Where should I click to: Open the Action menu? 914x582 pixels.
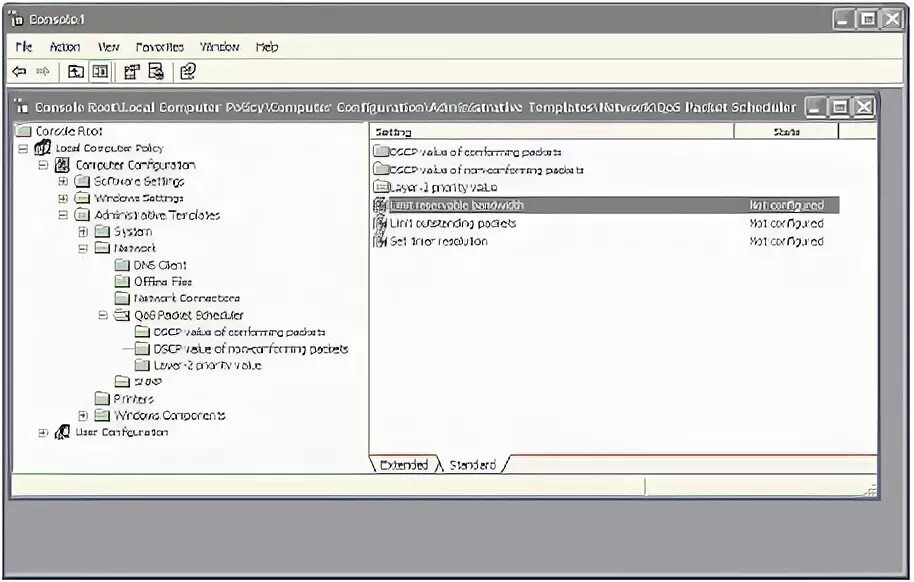[x=65, y=47]
